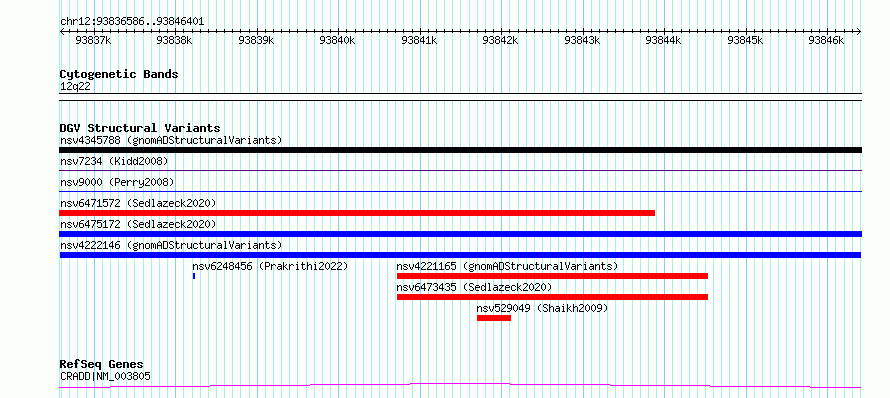Click the 93842k ruler position
Viewport: 890px width, 398px height.
(x=501, y=40)
